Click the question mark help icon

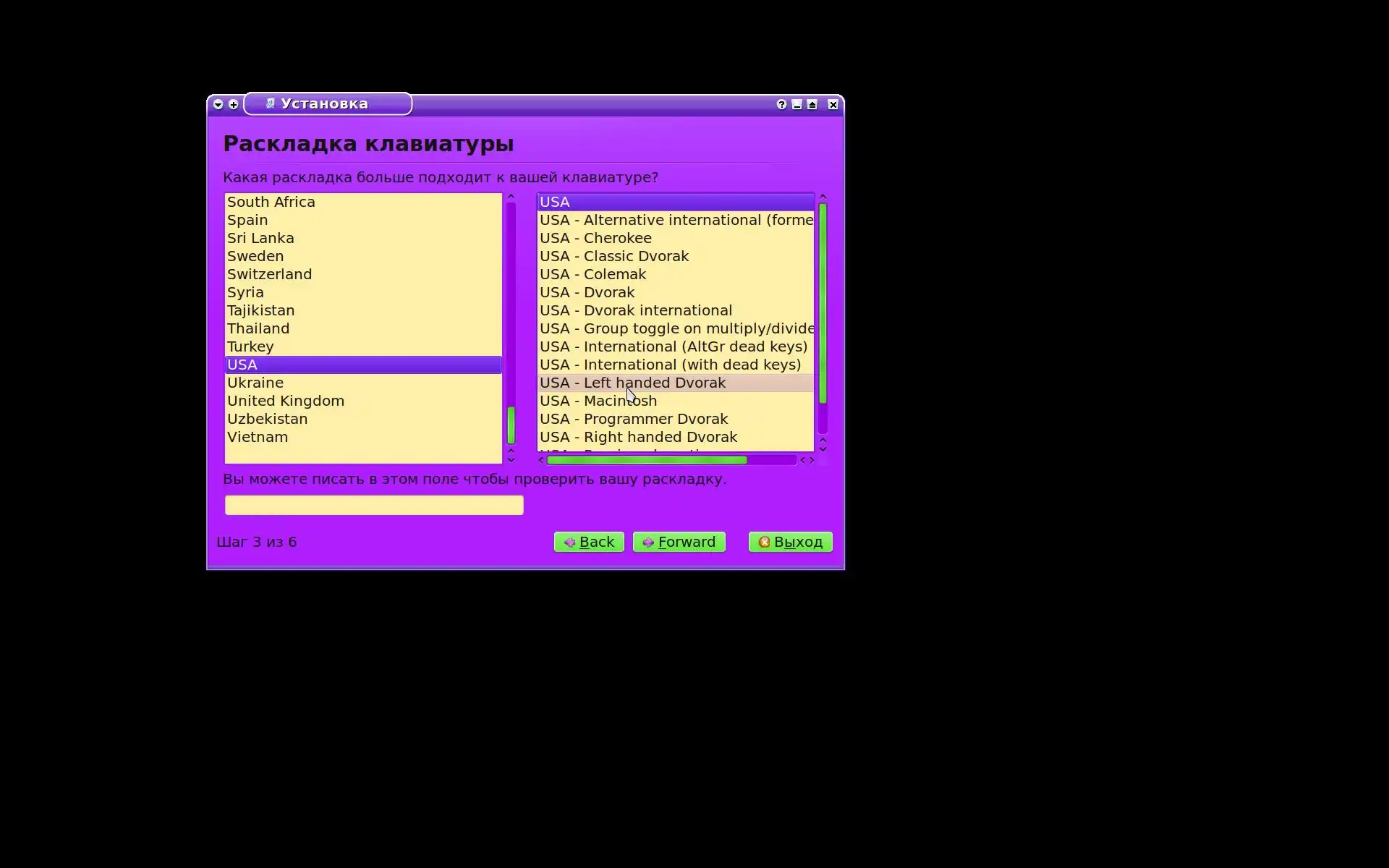(781, 104)
